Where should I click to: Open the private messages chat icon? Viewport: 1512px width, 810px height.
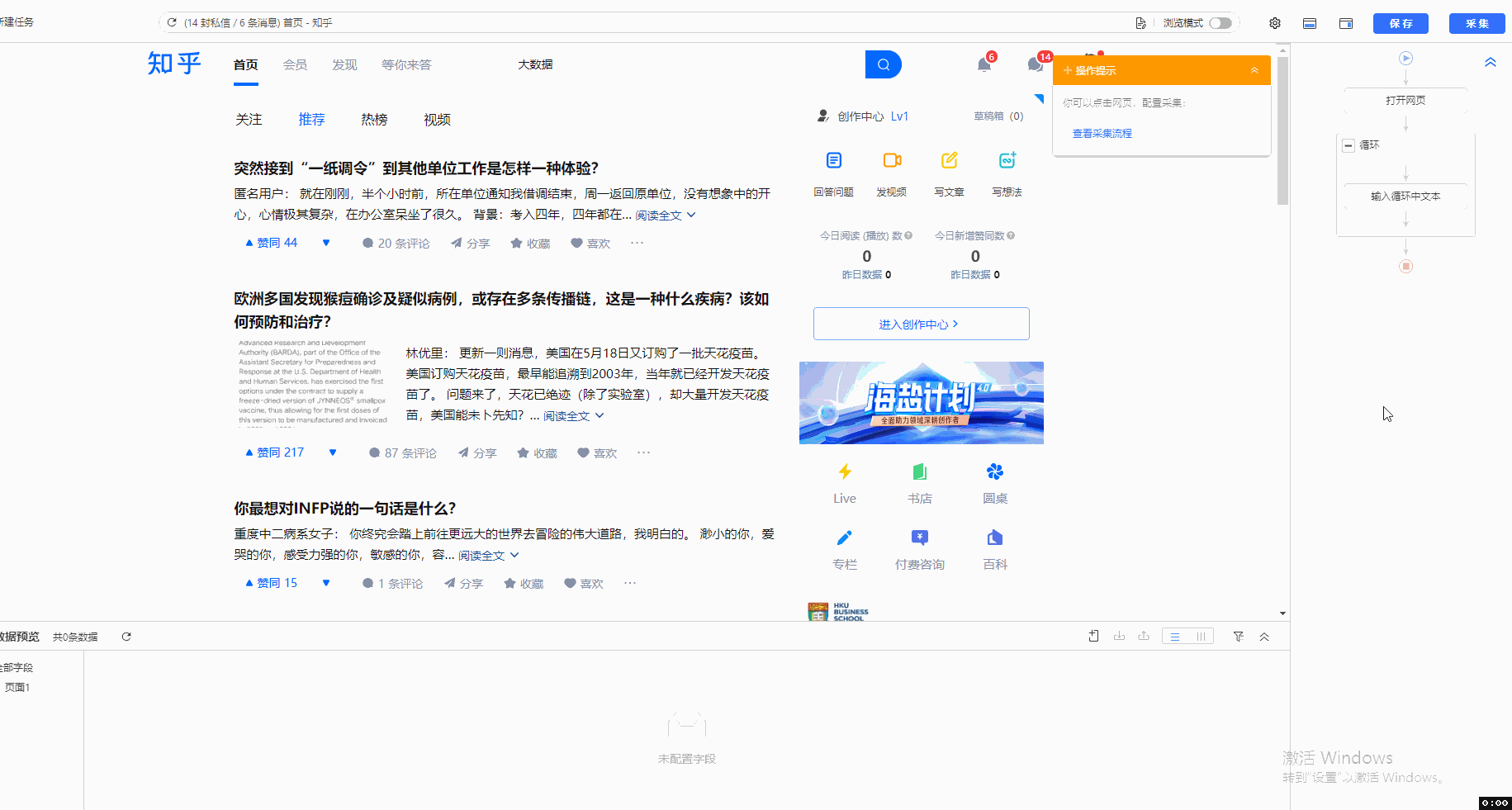(x=1036, y=64)
